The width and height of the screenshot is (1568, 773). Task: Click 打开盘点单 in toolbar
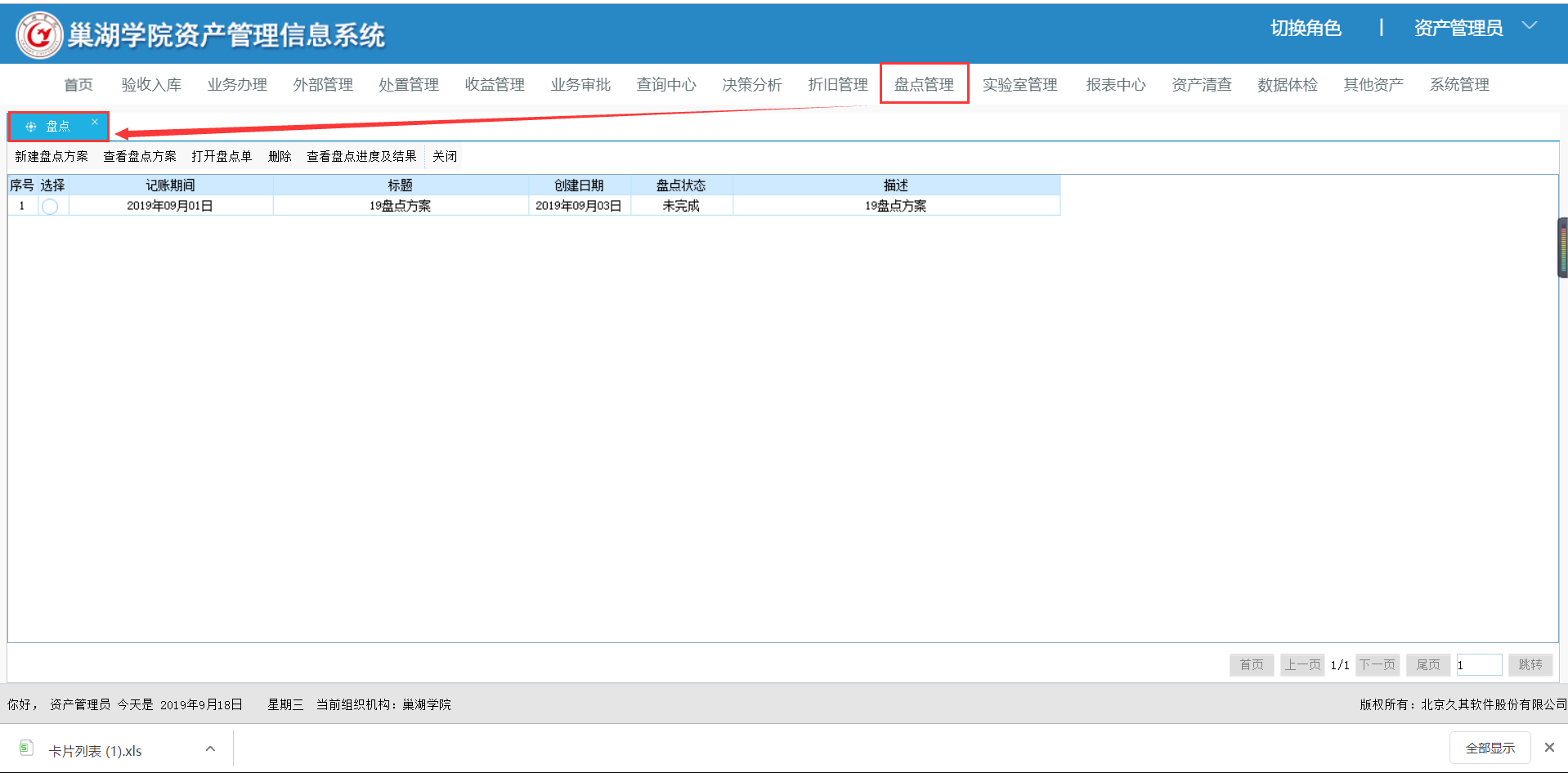222,156
